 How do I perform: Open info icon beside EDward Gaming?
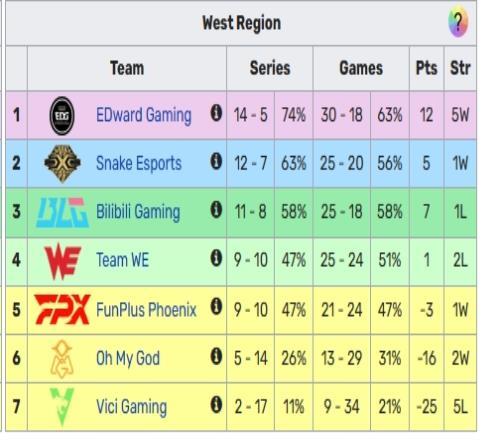click(216, 113)
